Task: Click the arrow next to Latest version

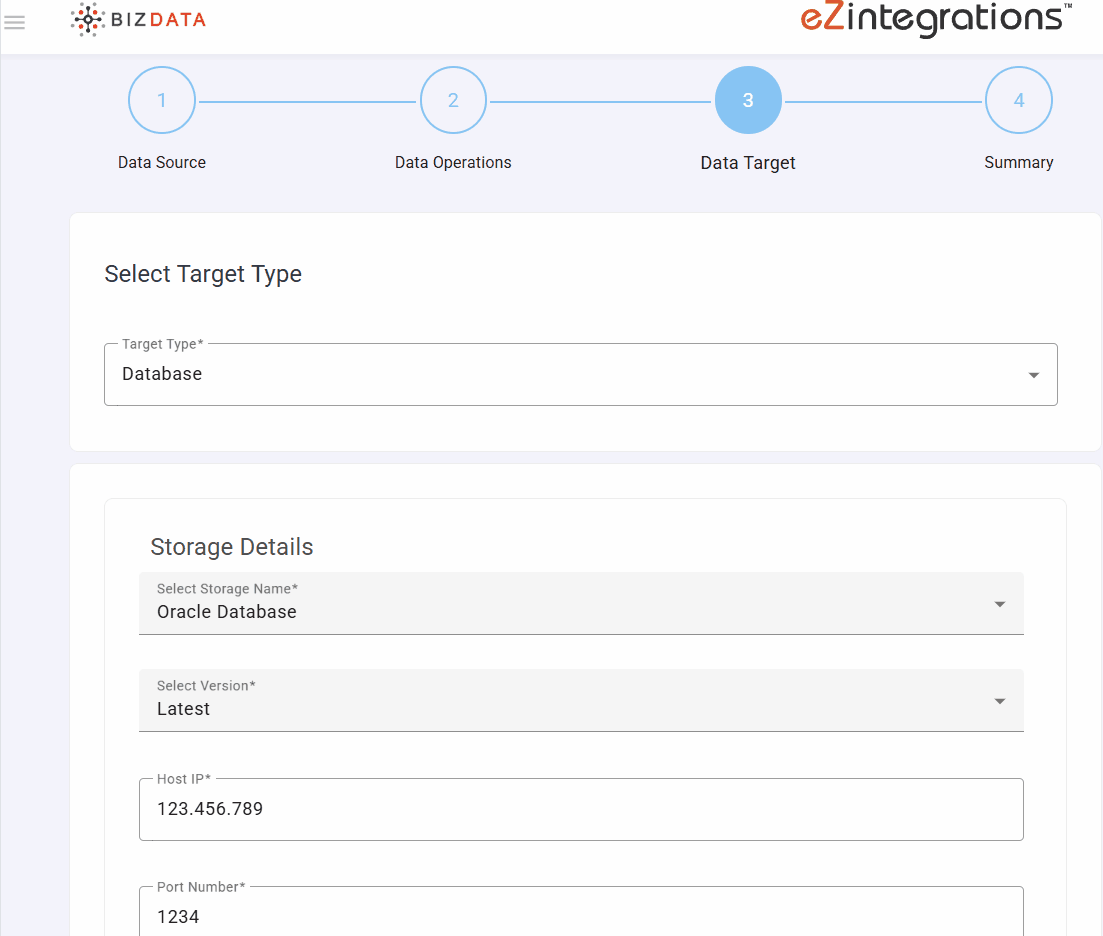Action: [x=999, y=701]
